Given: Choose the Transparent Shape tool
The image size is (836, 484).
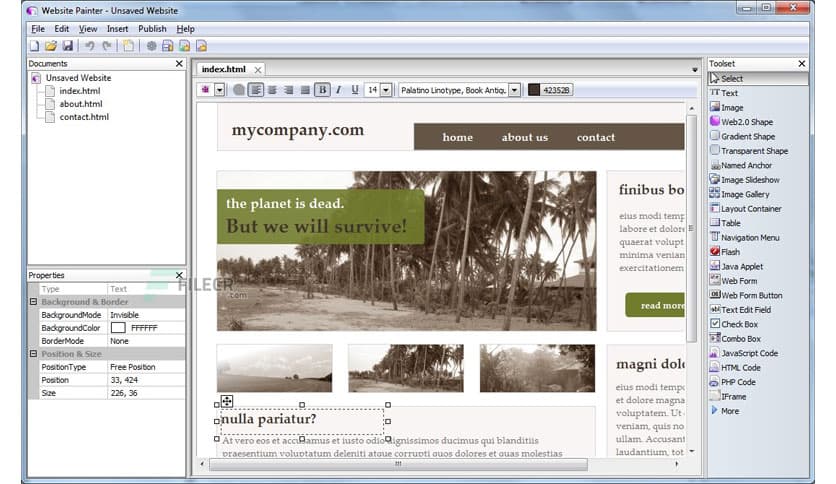Looking at the screenshot, I should (749, 151).
